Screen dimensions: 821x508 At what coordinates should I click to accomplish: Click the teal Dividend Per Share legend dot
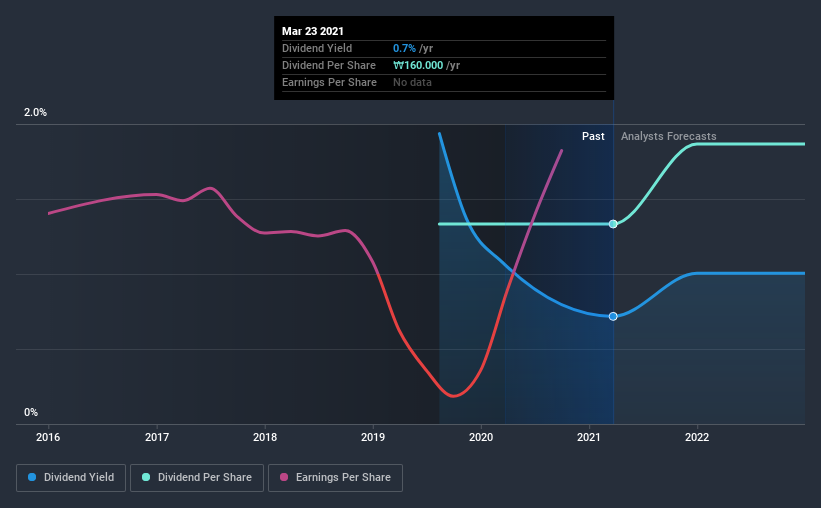click(x=146, y=477)
